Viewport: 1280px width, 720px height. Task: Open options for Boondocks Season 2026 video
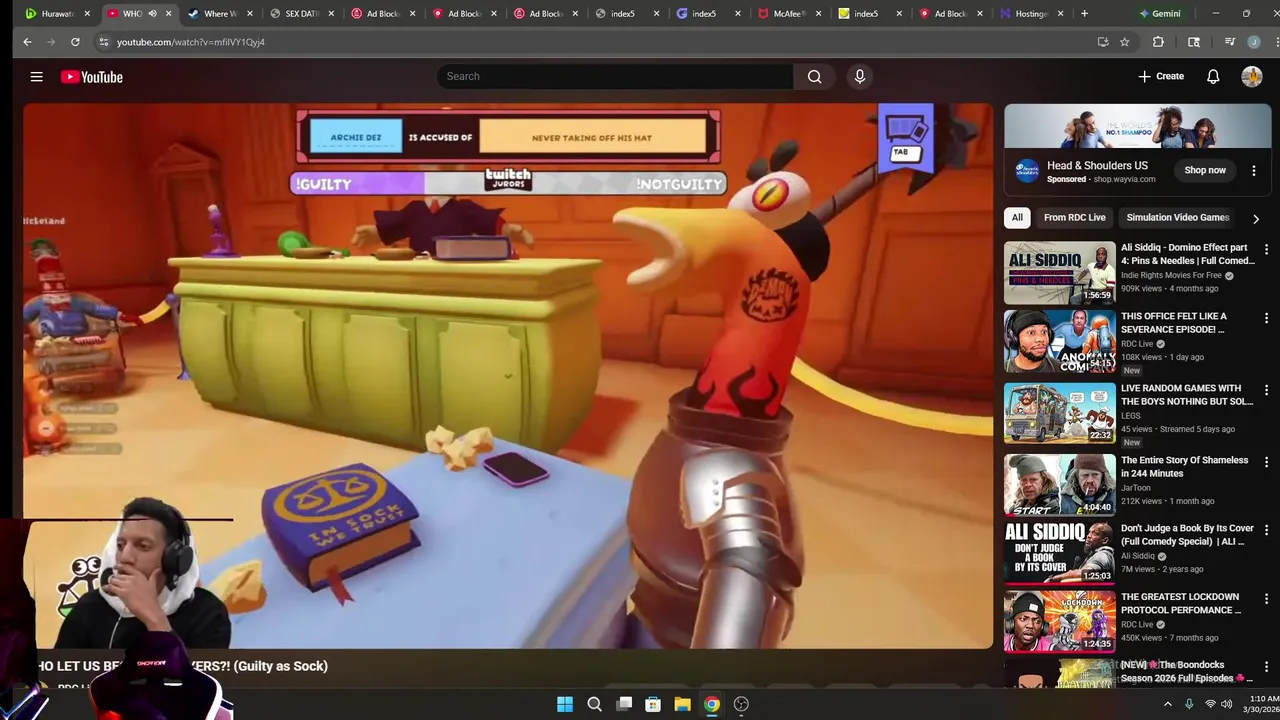pos(1266,667)
